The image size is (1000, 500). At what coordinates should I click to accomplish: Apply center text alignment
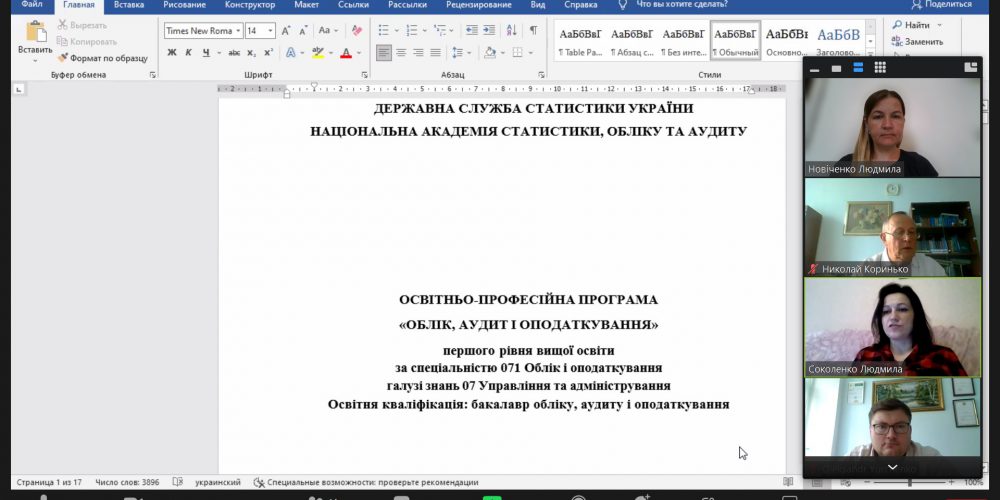click(402, 53)
